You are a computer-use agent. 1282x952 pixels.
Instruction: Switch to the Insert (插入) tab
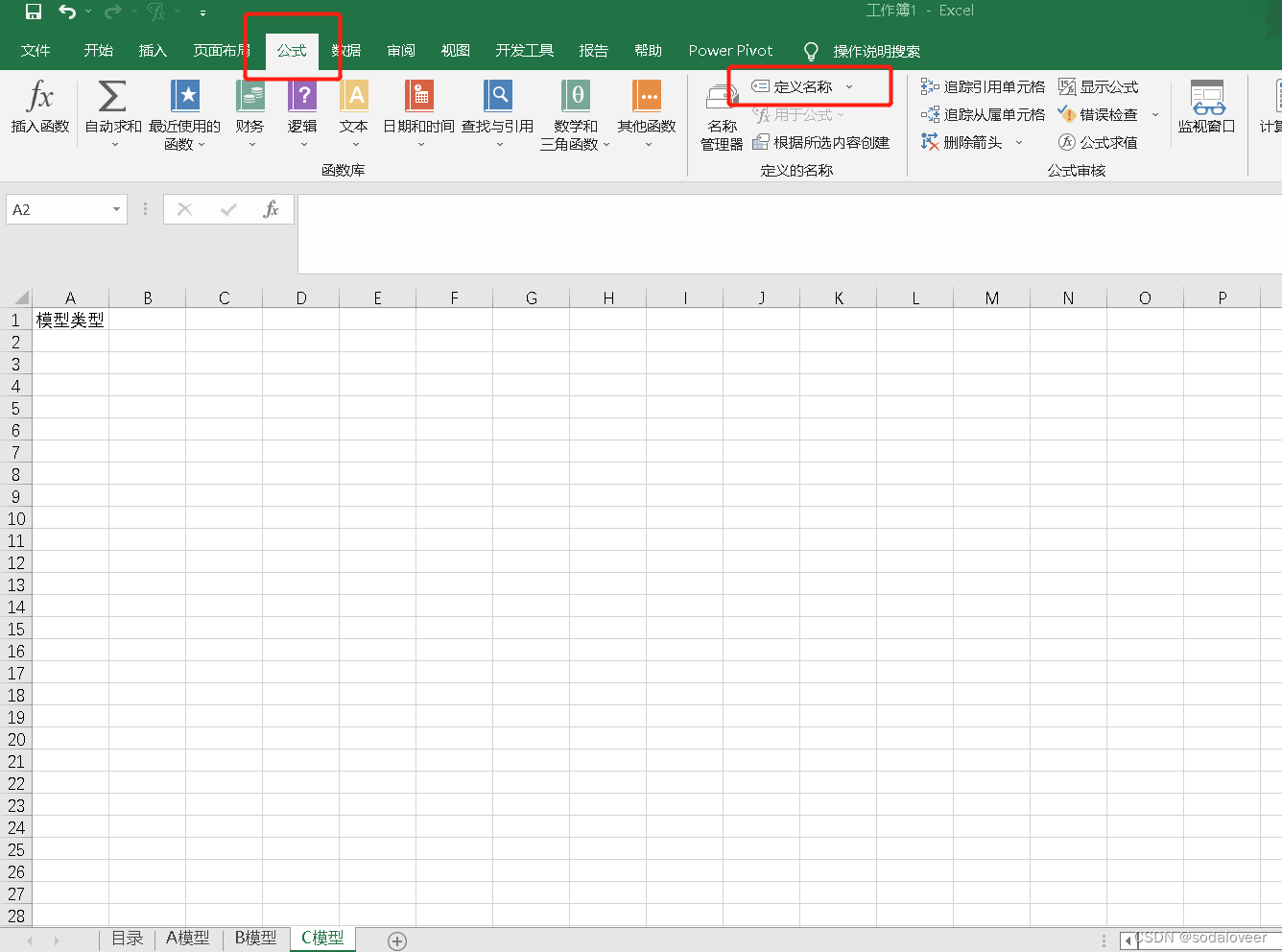click(153, 51)
